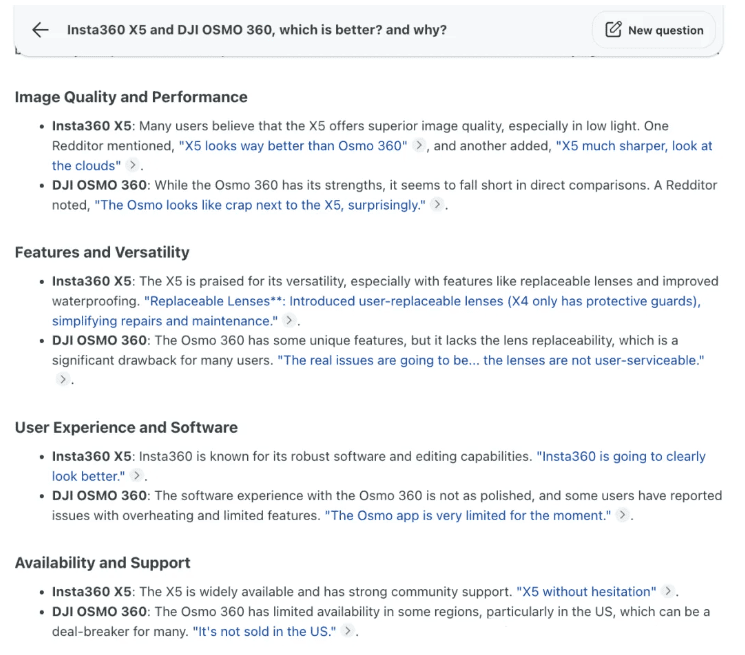Expand source chevron after the Osmo app quote
This screenshot has width=745, height=655.
(622, 515)
